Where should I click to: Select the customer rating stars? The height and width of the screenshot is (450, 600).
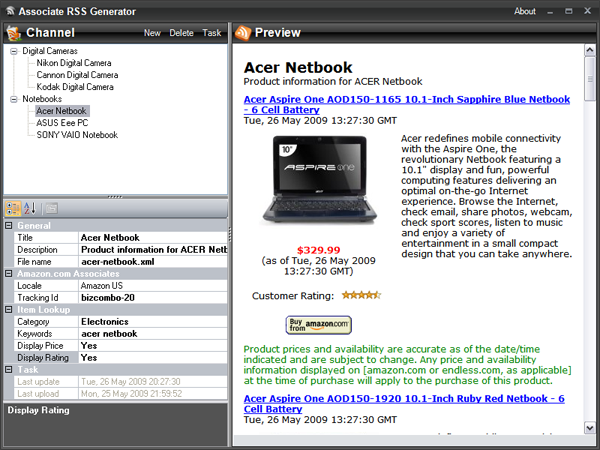pyautogui.click(x=361, y=295)
